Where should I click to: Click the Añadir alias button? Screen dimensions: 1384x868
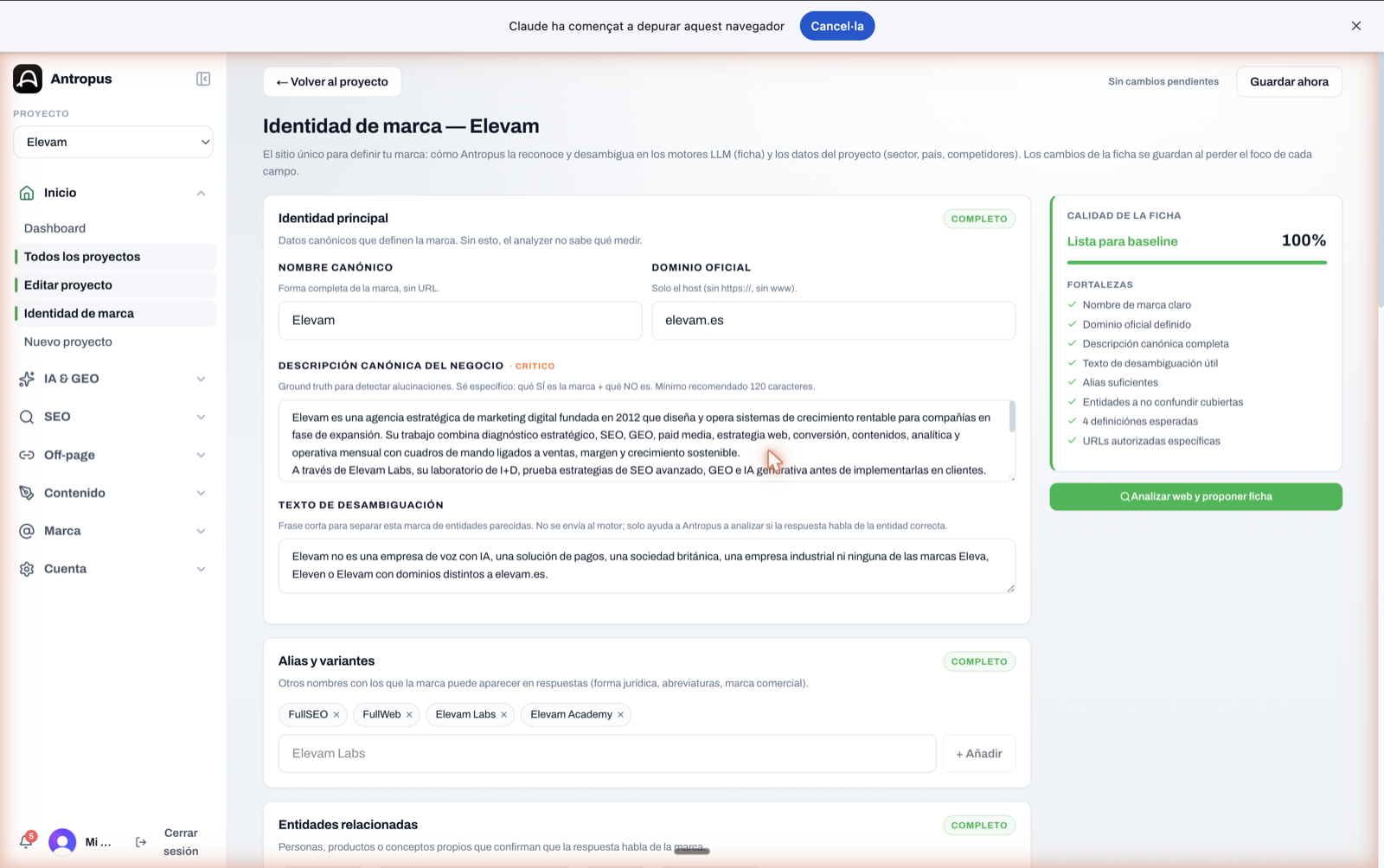(x=979, y=754)
